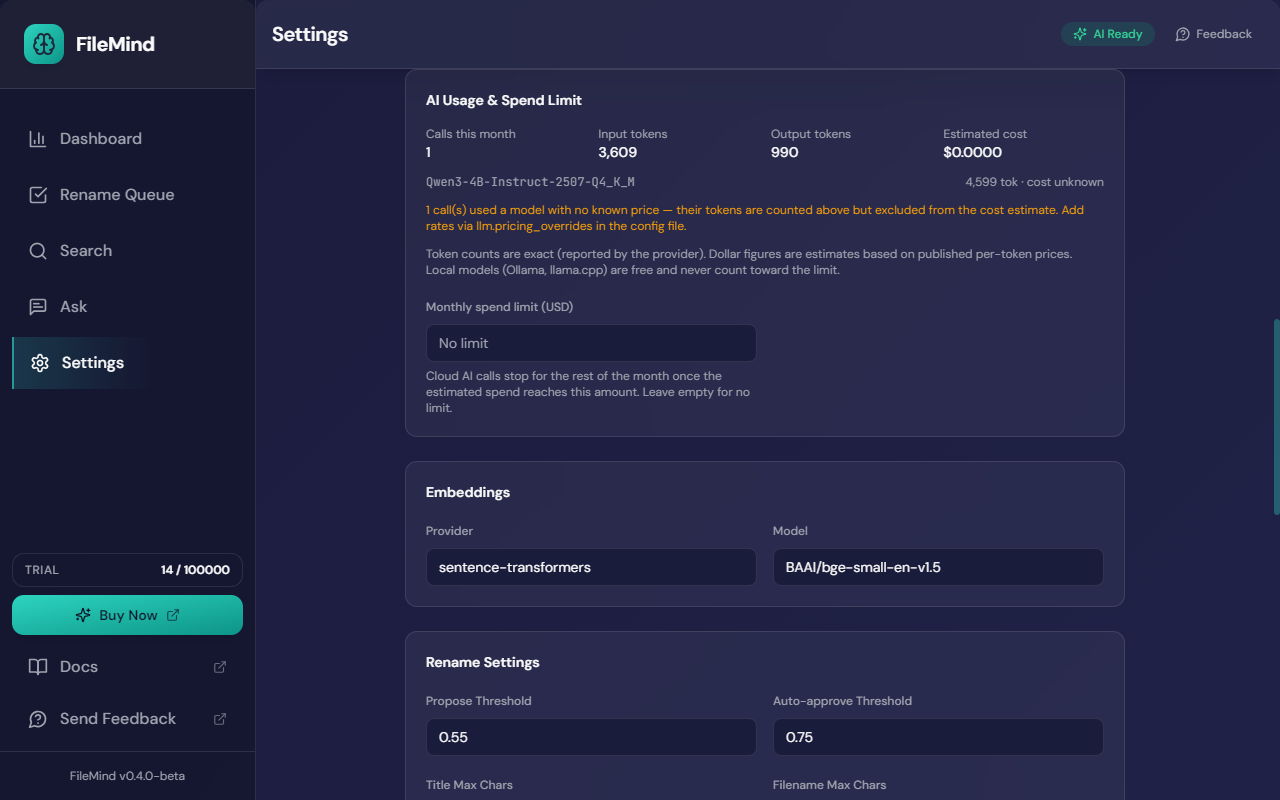Click the AI Ready status badge
Viewport: 1280px width, 800px height.
pos(1108,34)
